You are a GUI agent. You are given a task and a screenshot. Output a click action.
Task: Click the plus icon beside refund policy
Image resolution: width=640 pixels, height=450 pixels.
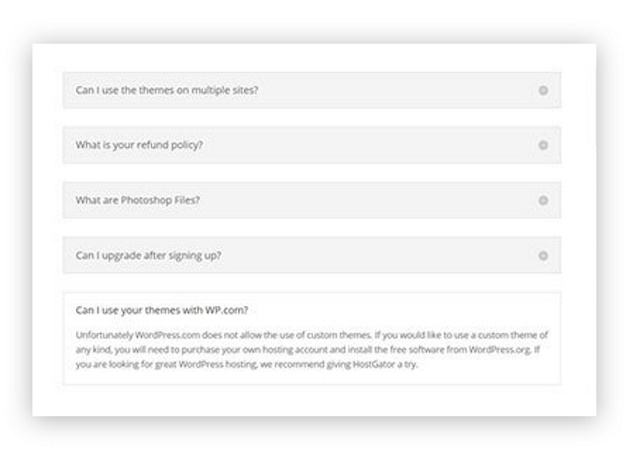[543, 145]
